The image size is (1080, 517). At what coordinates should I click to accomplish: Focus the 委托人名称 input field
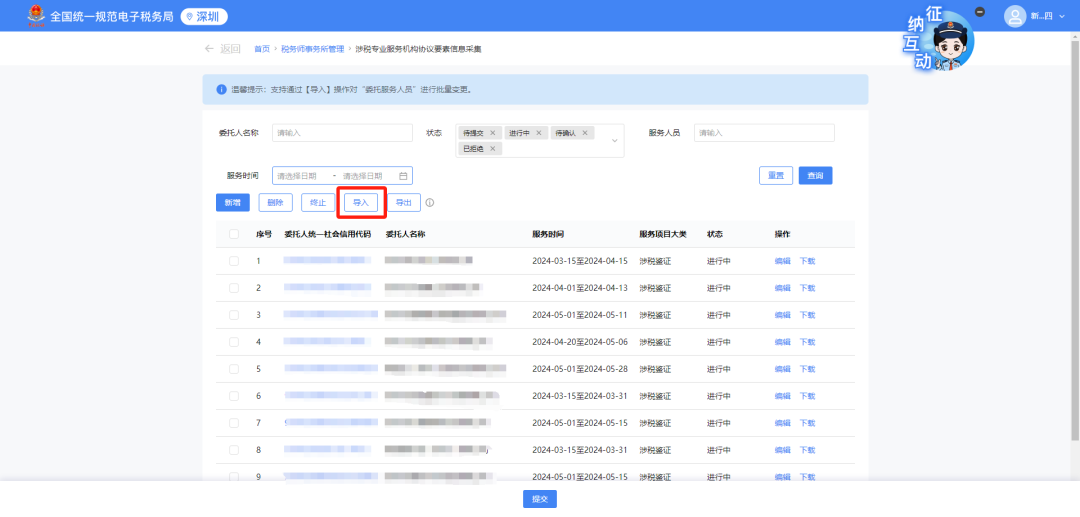tap(342, 133)
